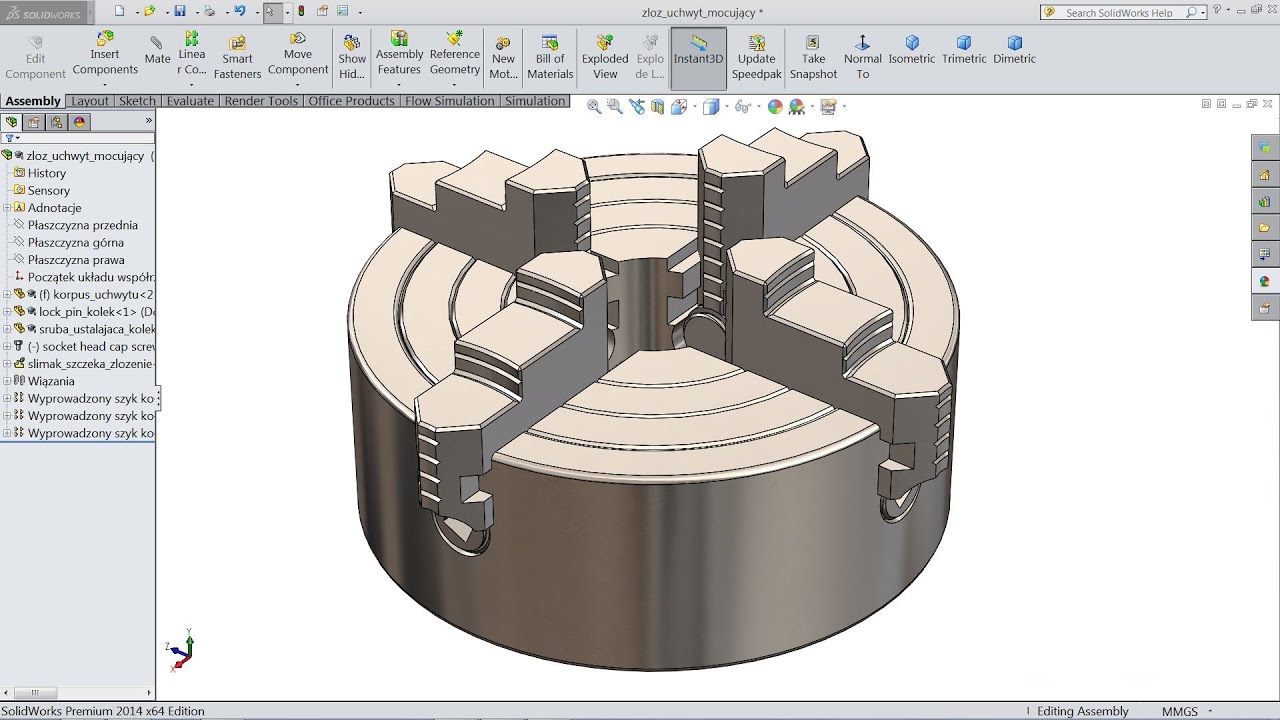Screen dimensions: 1280x720
Task: Expand the korpus_uchwytu component node
Action: [x=7, y=294]
